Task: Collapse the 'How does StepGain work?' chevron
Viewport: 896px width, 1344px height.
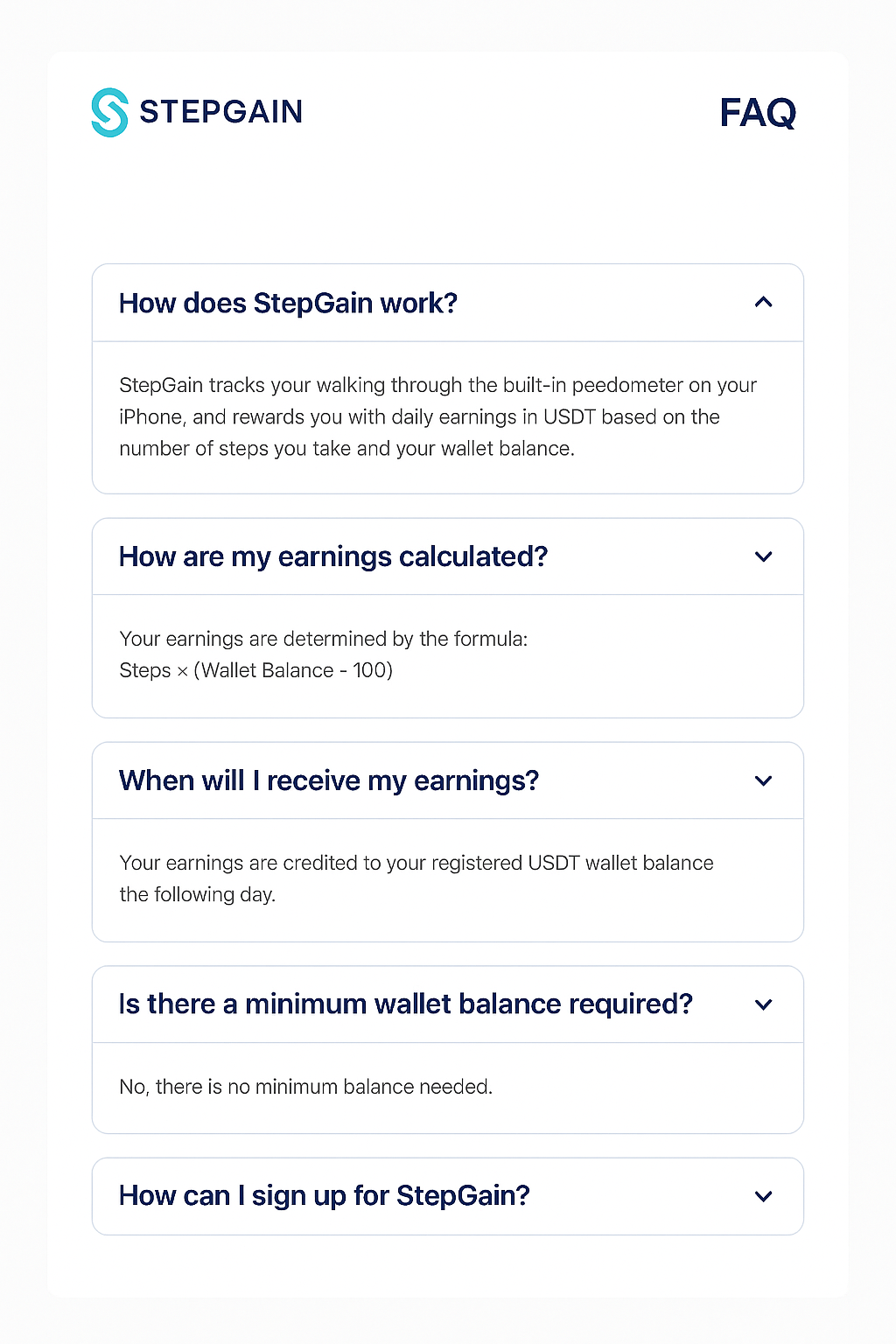Action: [x=763, y=303]
